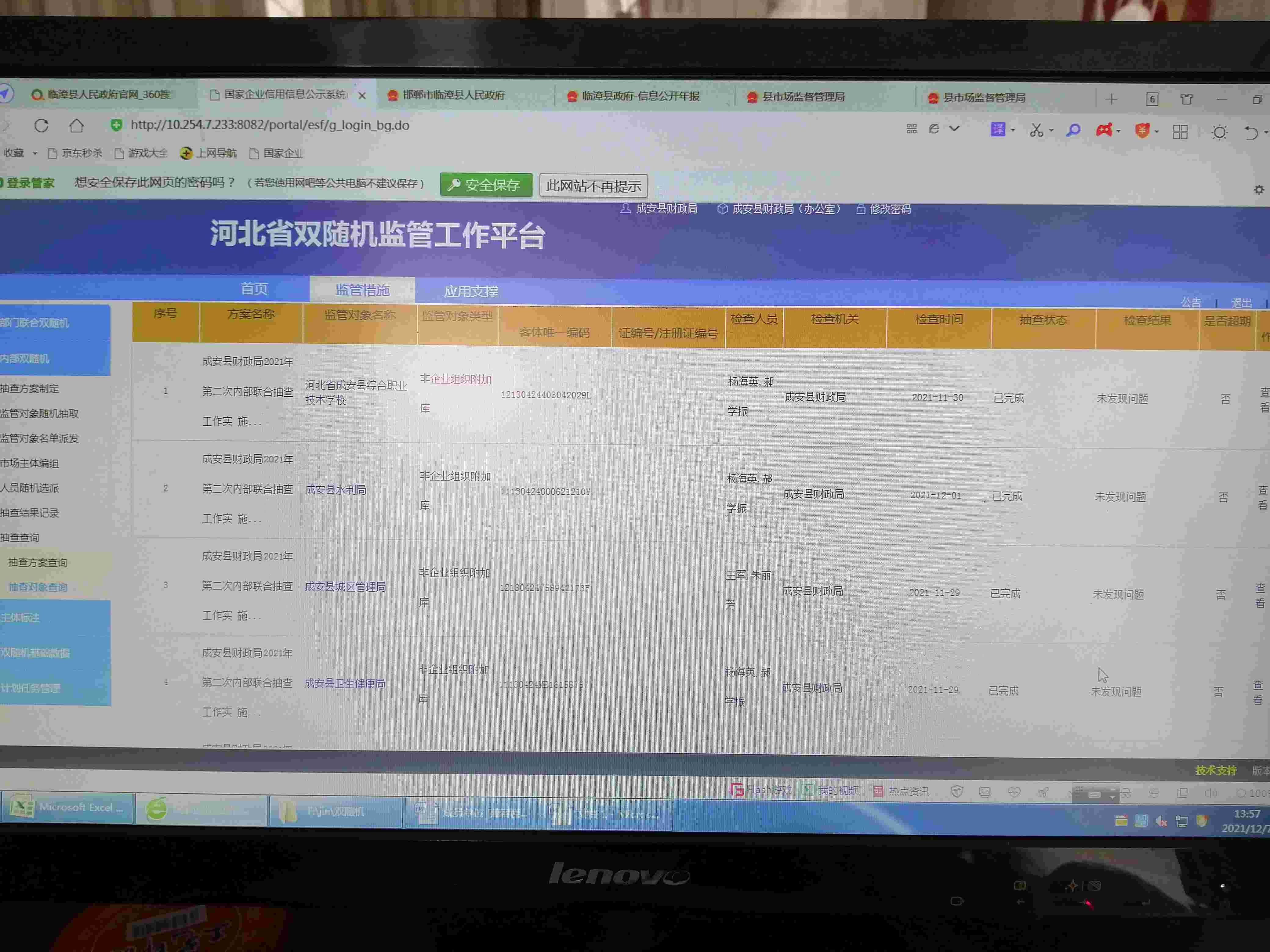The width and height of the screenshot is (1270, 952).
Task: Switch to 临漳县政府-信息公开年报 tab
Action: coord(641,96)
